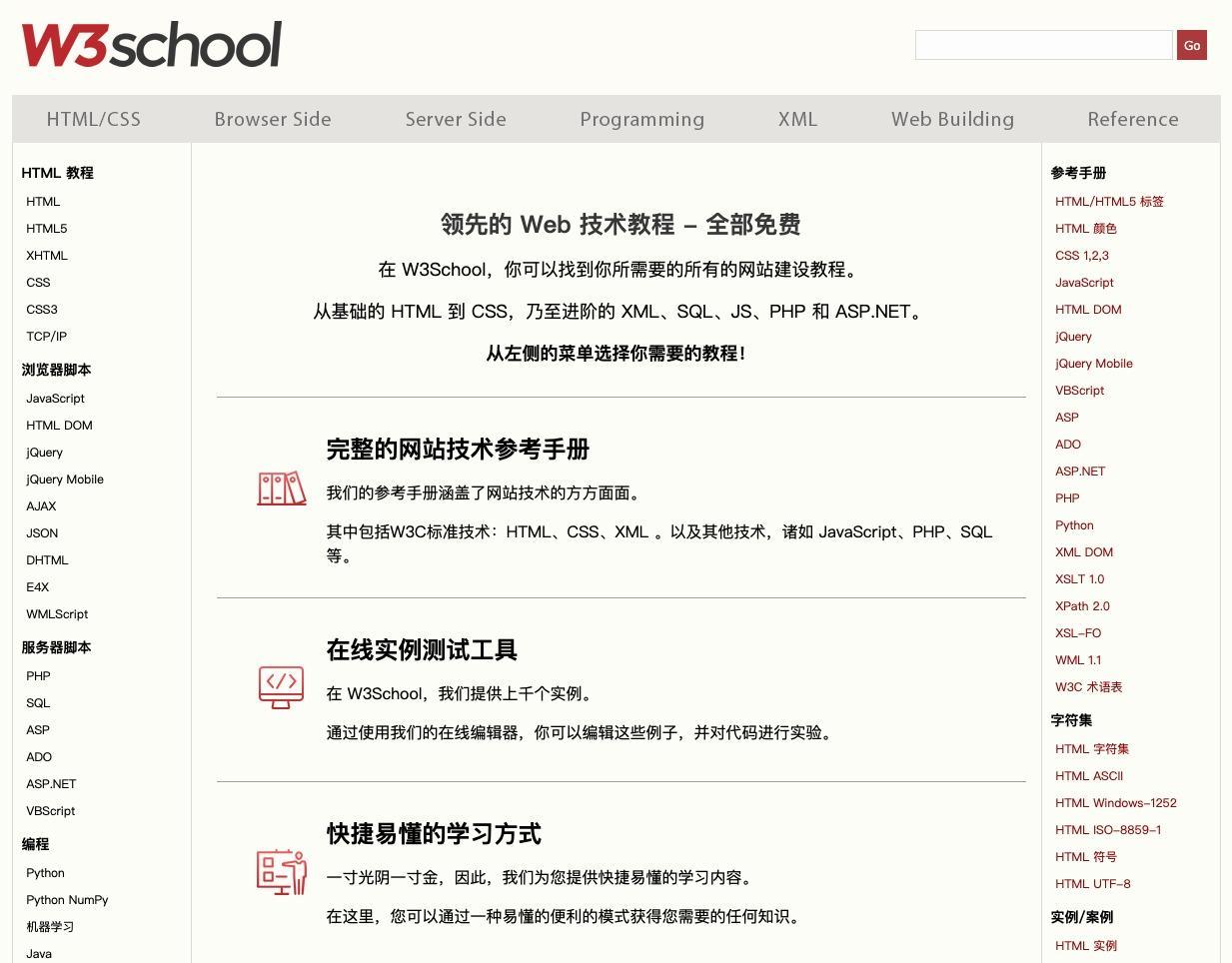1232x963 pixels.
Task: Open HTML 颜色 in the reference list
Action: (x=1085, y=228)
